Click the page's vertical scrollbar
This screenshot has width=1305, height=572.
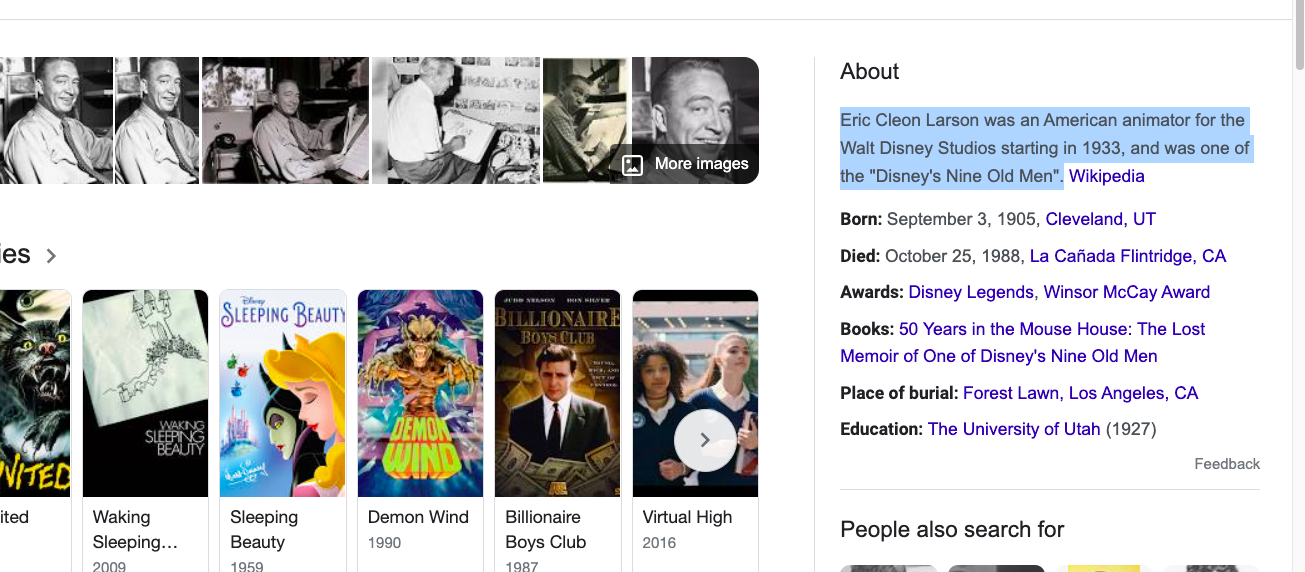click(1298, 286)
